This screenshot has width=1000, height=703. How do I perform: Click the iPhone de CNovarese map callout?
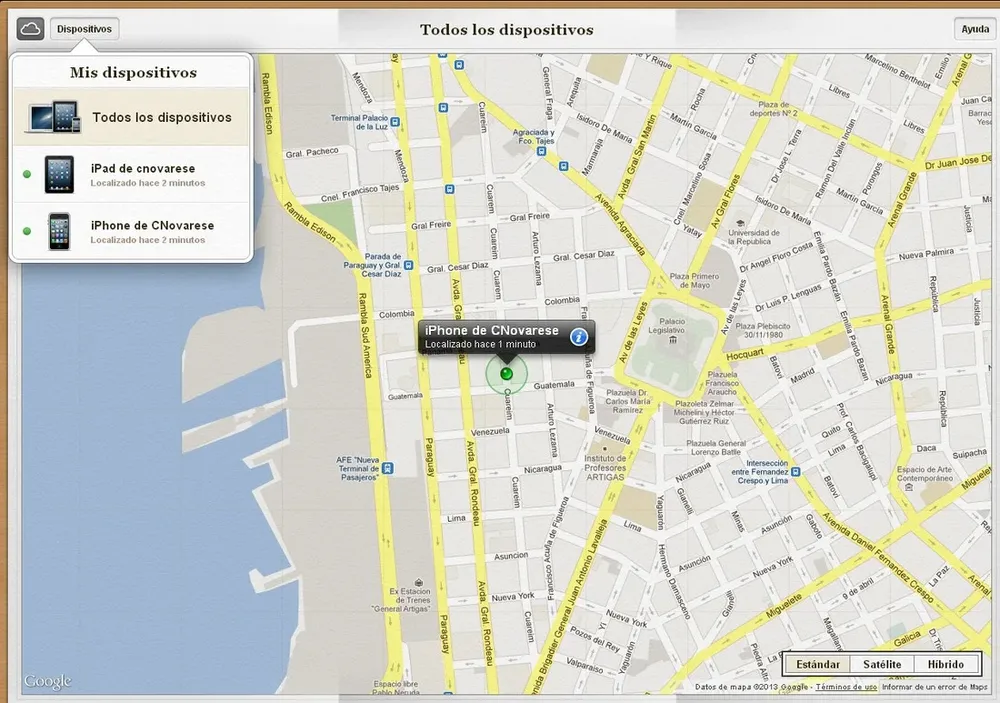(492, 336)
